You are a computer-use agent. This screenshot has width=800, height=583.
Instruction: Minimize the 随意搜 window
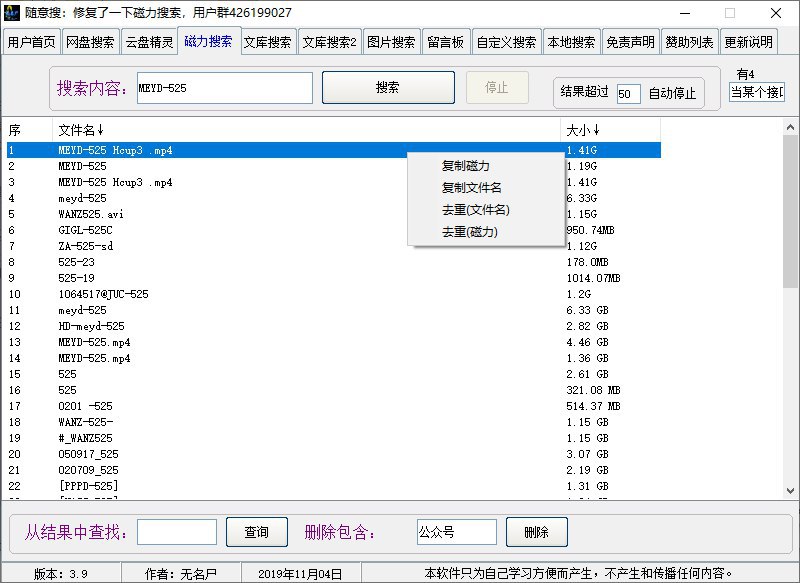(685, 13)
